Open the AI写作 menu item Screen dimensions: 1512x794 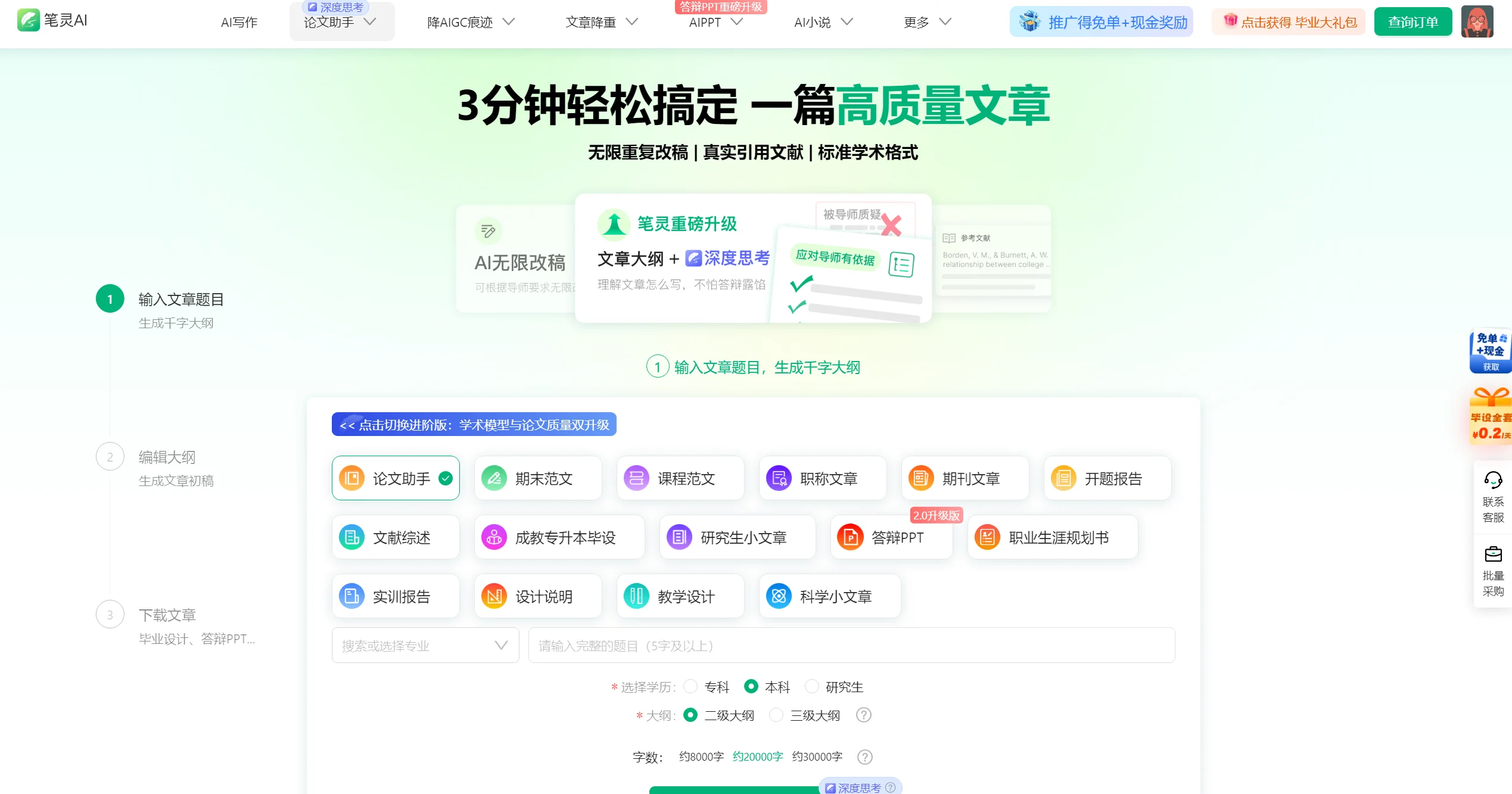[x=239, y=22]
